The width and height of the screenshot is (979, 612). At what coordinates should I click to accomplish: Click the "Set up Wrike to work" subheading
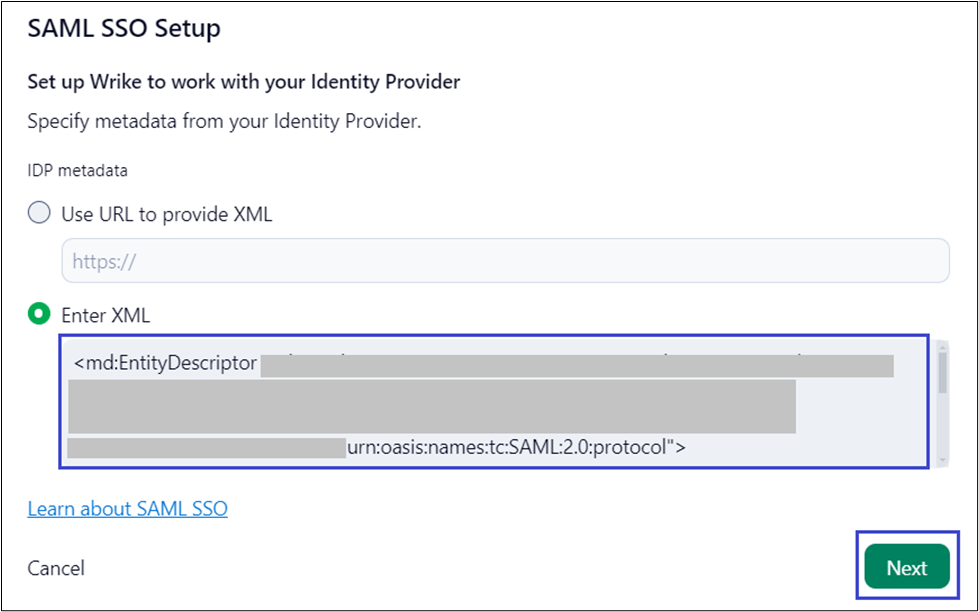pos(243,82)
